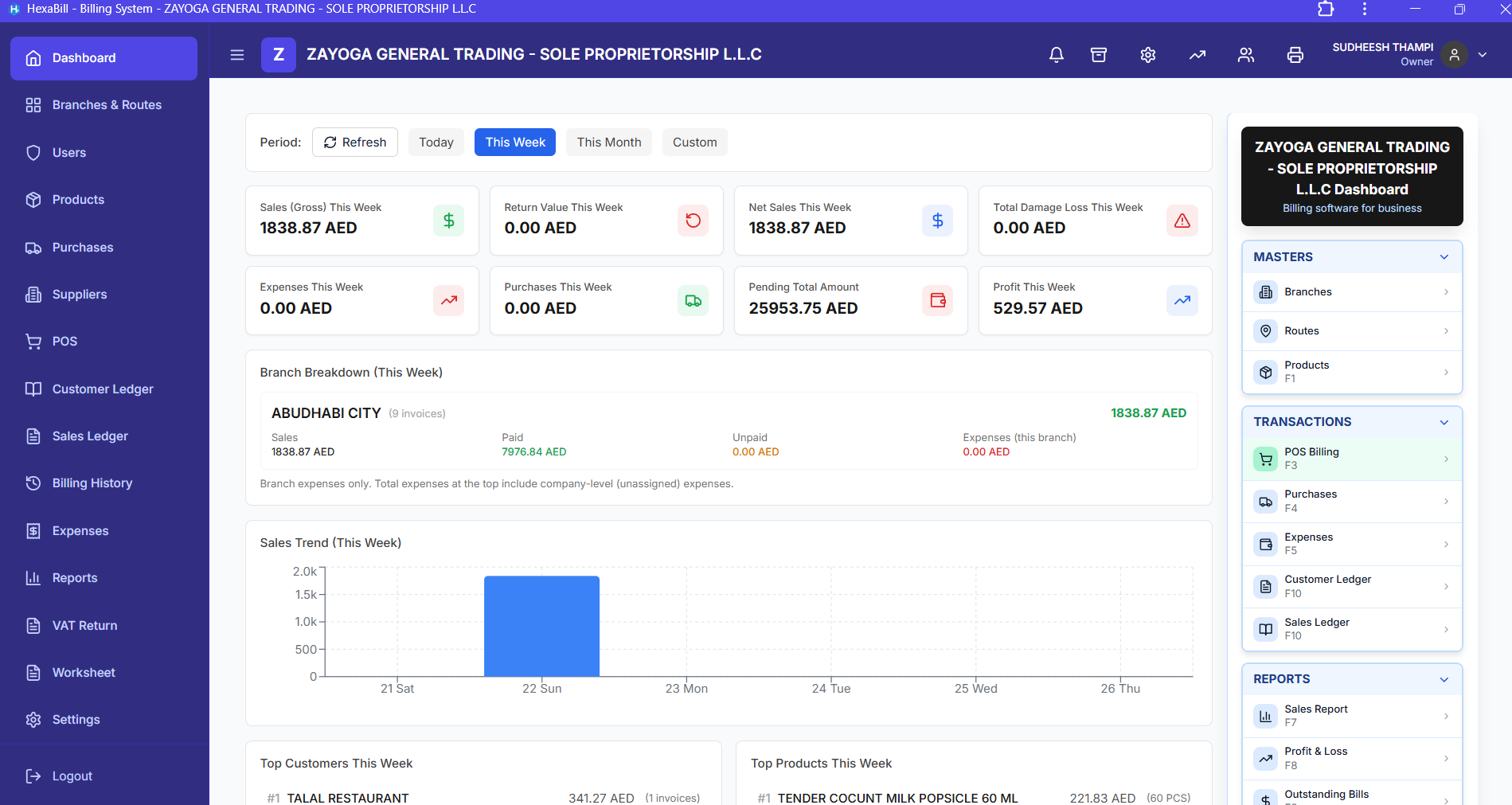Open Branches & Routes in sidebar
1512x805 pixels.
104,105
